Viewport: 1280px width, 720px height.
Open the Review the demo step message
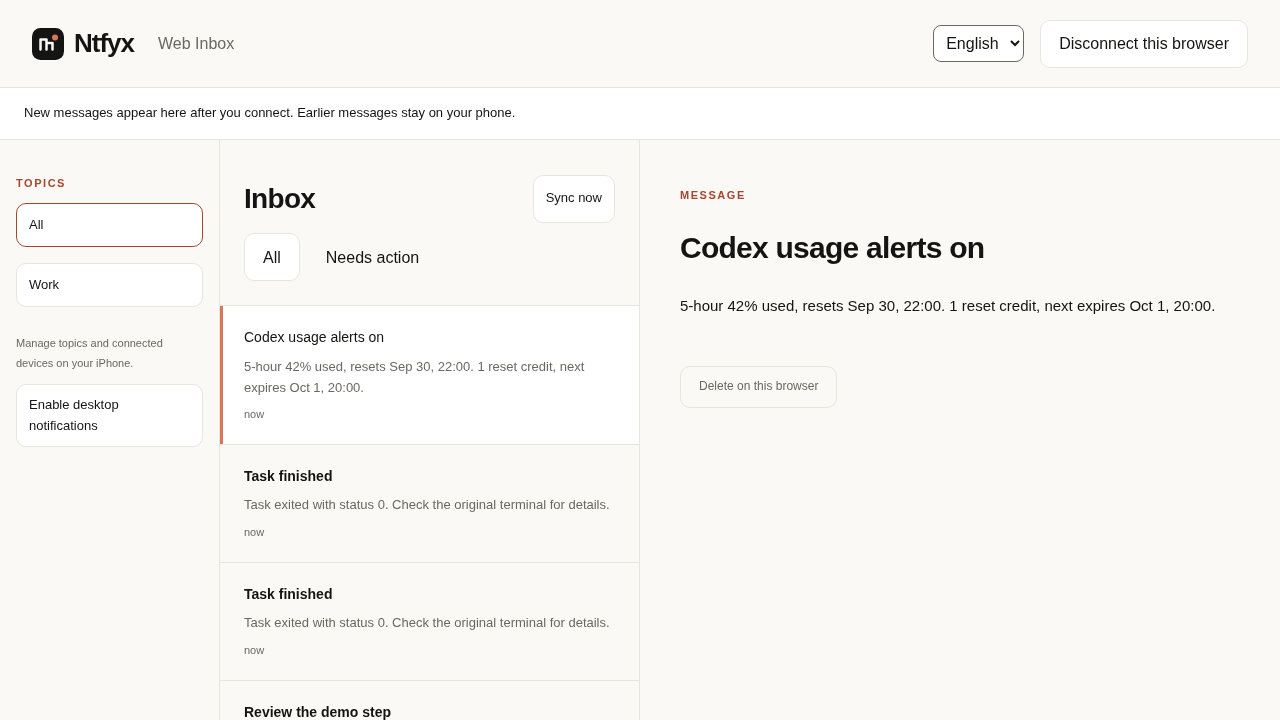click(430, 702)
